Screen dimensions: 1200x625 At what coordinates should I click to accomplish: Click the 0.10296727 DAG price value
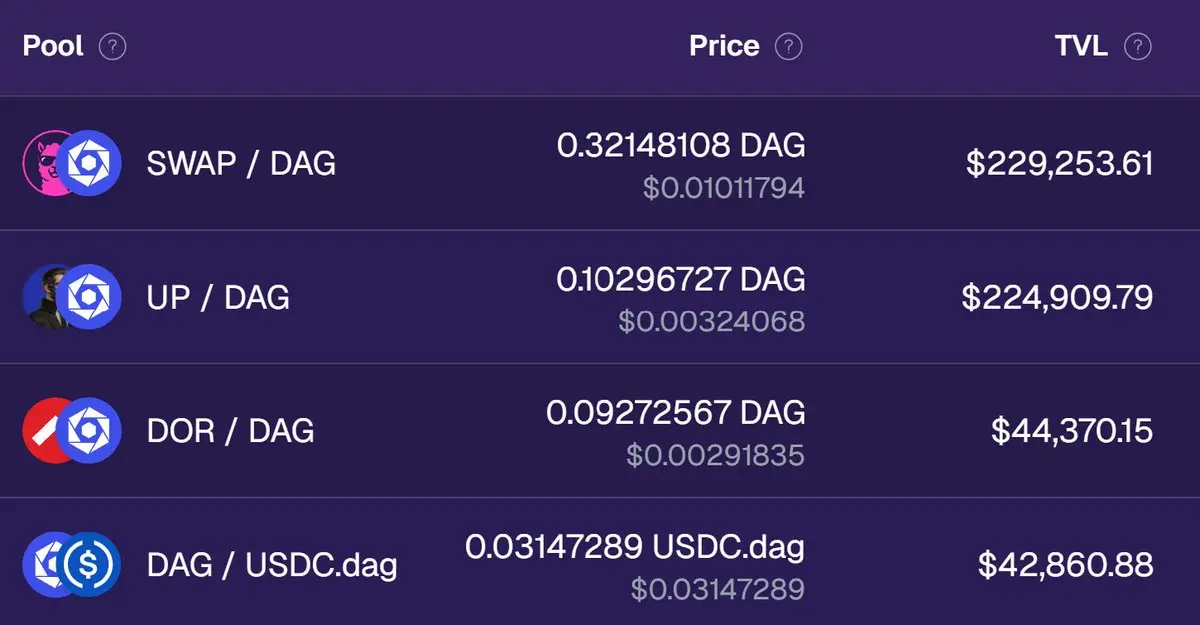pyautogui.click(x=680, y=279)
